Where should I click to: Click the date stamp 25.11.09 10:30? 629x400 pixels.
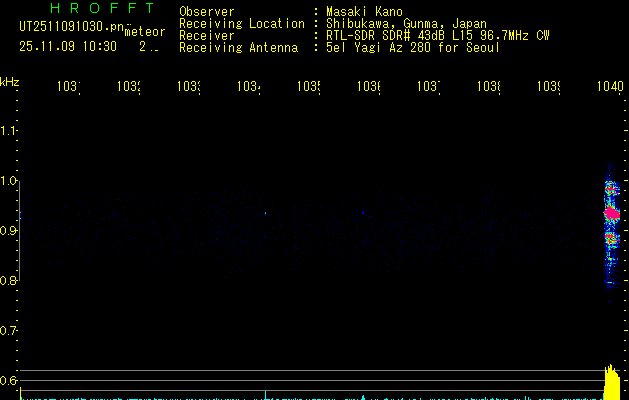pos(68,47)
